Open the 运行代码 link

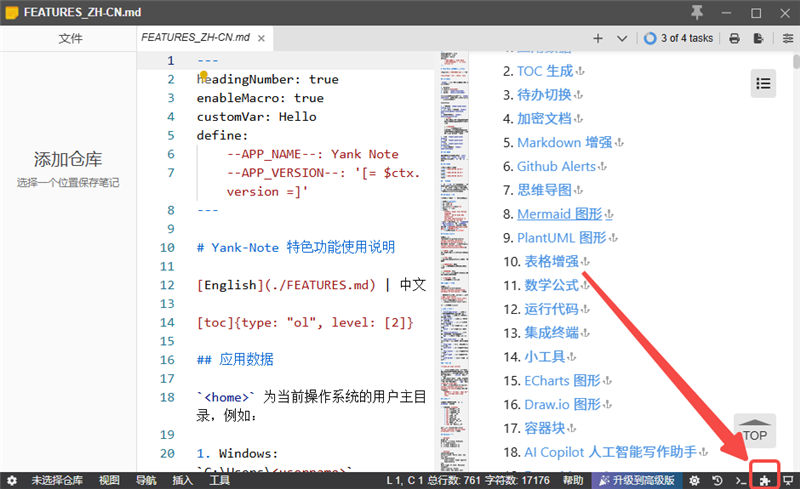pyautogui.click(x=552, y=309)
